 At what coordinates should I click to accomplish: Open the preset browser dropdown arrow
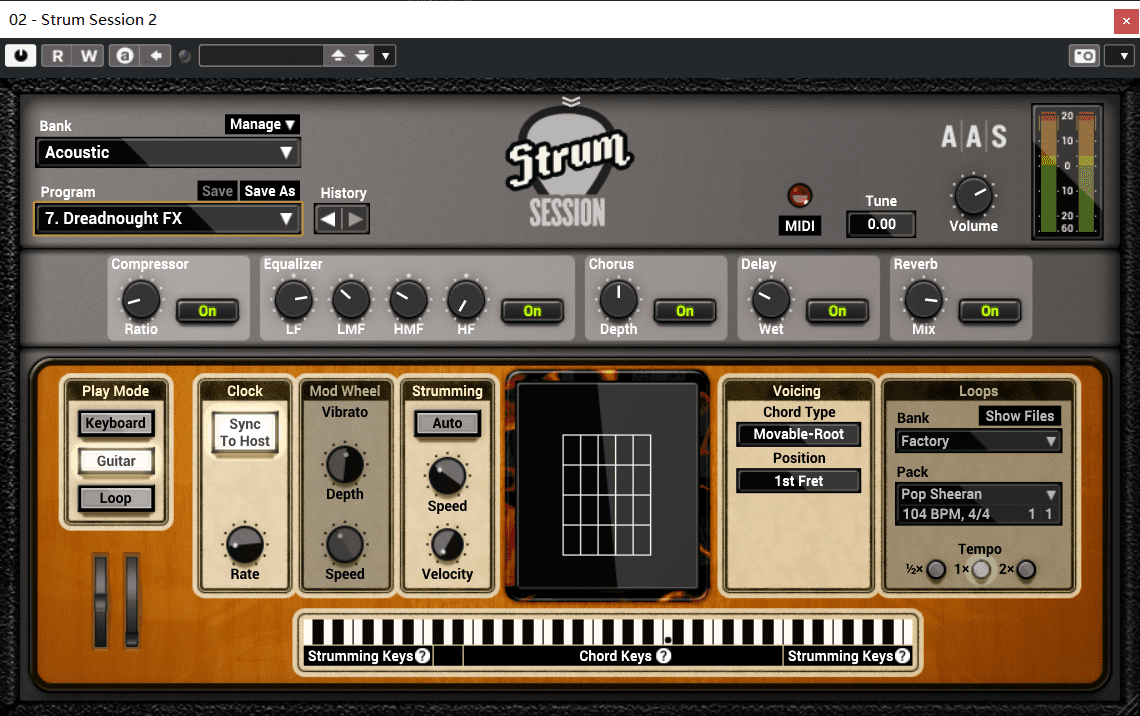coord(385,56)
